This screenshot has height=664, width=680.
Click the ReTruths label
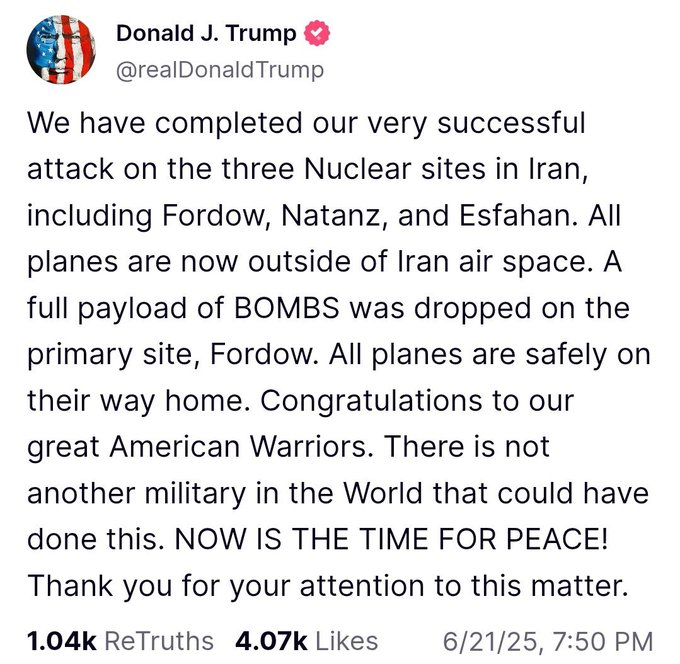coord(160,640)
